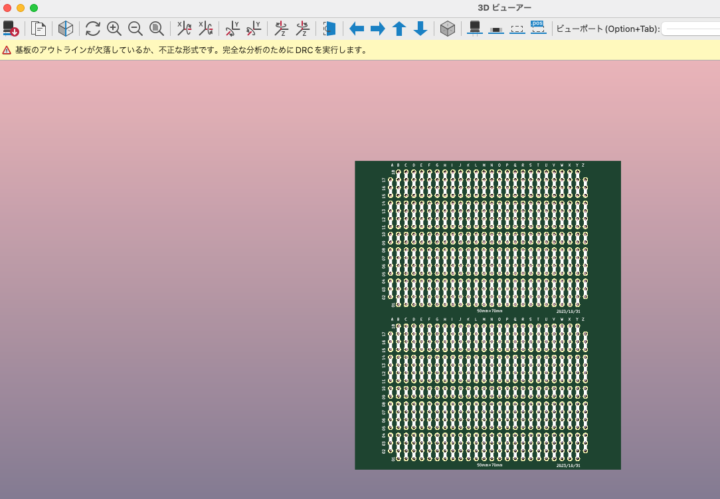This screenshot has height=499, width=720.
Task: Copy the 3D image to clipboard
Action: (38, 29)
